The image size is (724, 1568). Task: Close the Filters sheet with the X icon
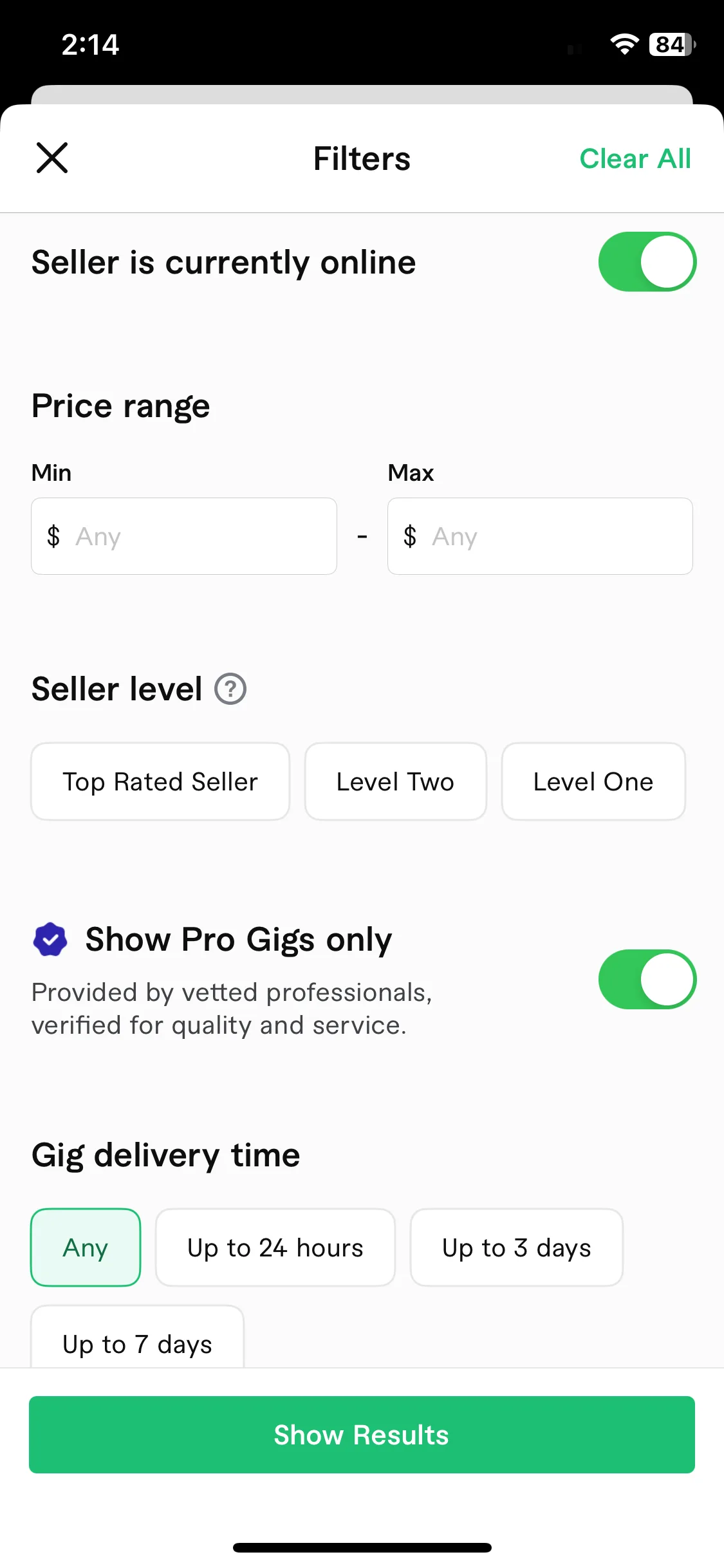click(52, 158)
